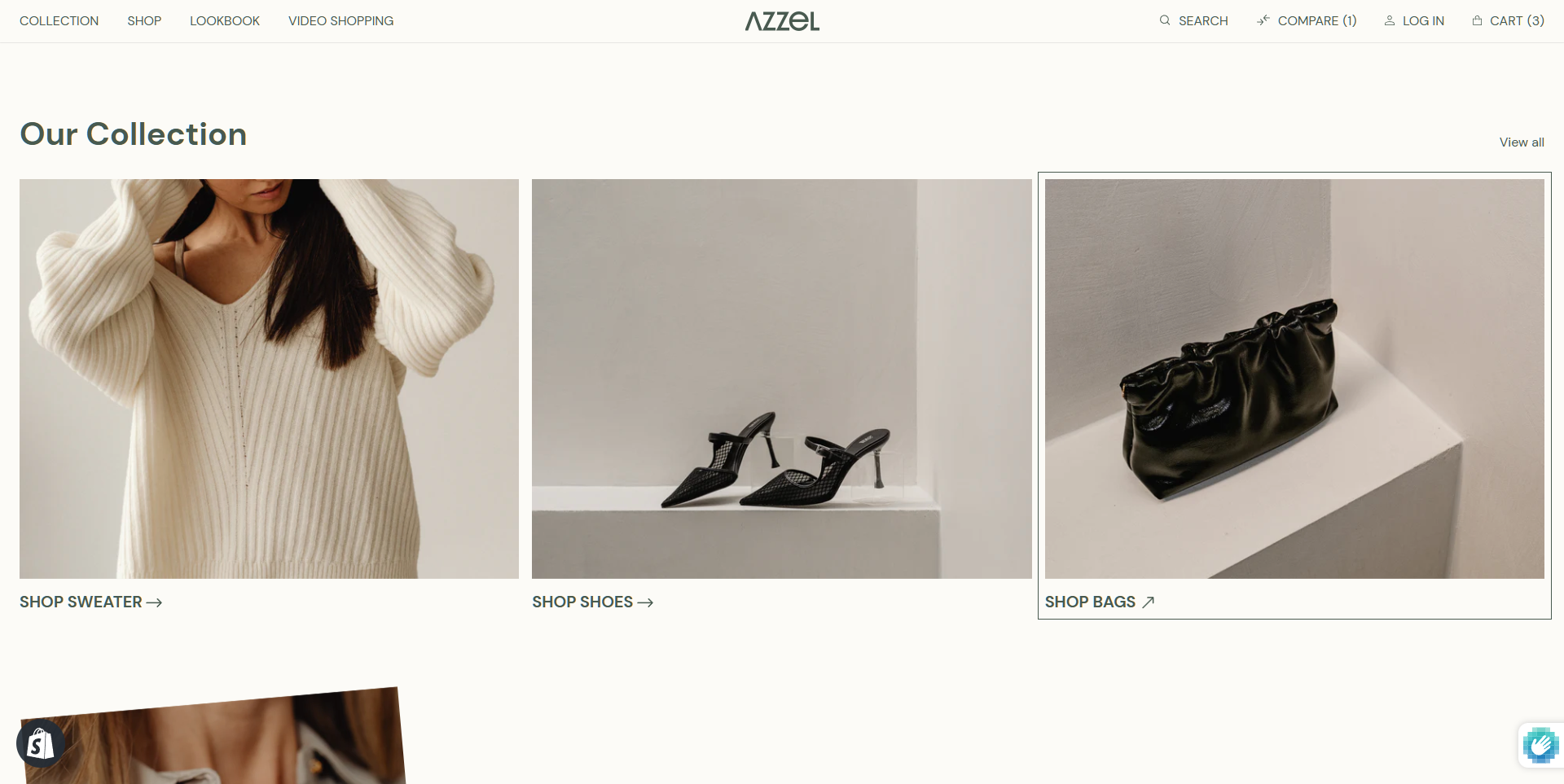Open the Lookbook menu item
Image resolution: width=1564 pixels, height=784 pixels.
[x=225, y=20]
